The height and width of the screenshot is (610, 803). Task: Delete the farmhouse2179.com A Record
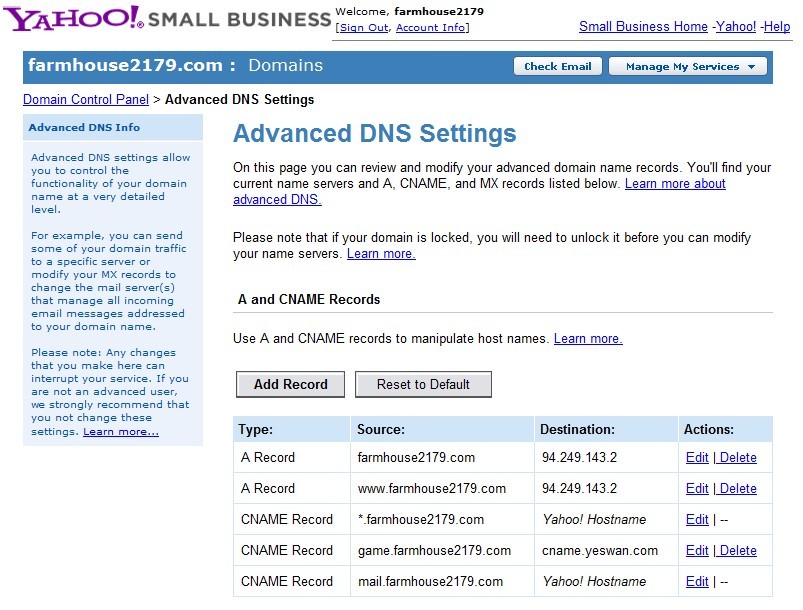738,457
